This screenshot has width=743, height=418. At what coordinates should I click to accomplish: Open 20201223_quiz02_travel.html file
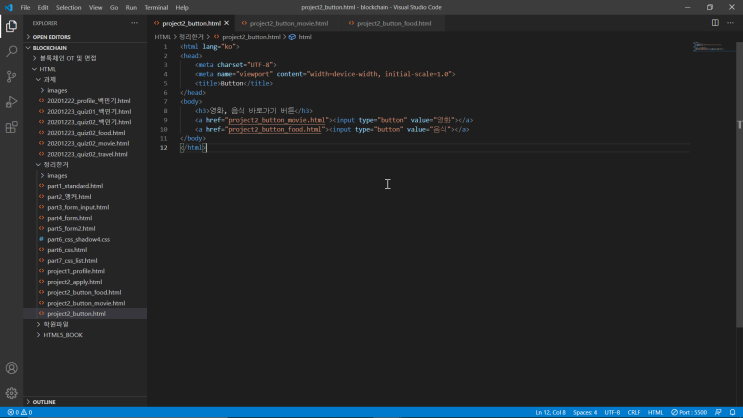tap(85, 154)
